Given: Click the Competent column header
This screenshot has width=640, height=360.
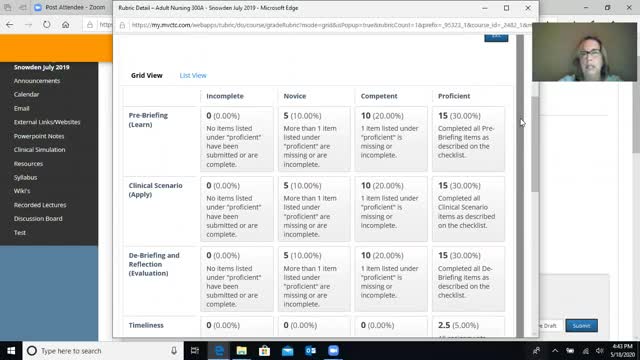Looking at the screenshot, I should (x=379, y=96).
